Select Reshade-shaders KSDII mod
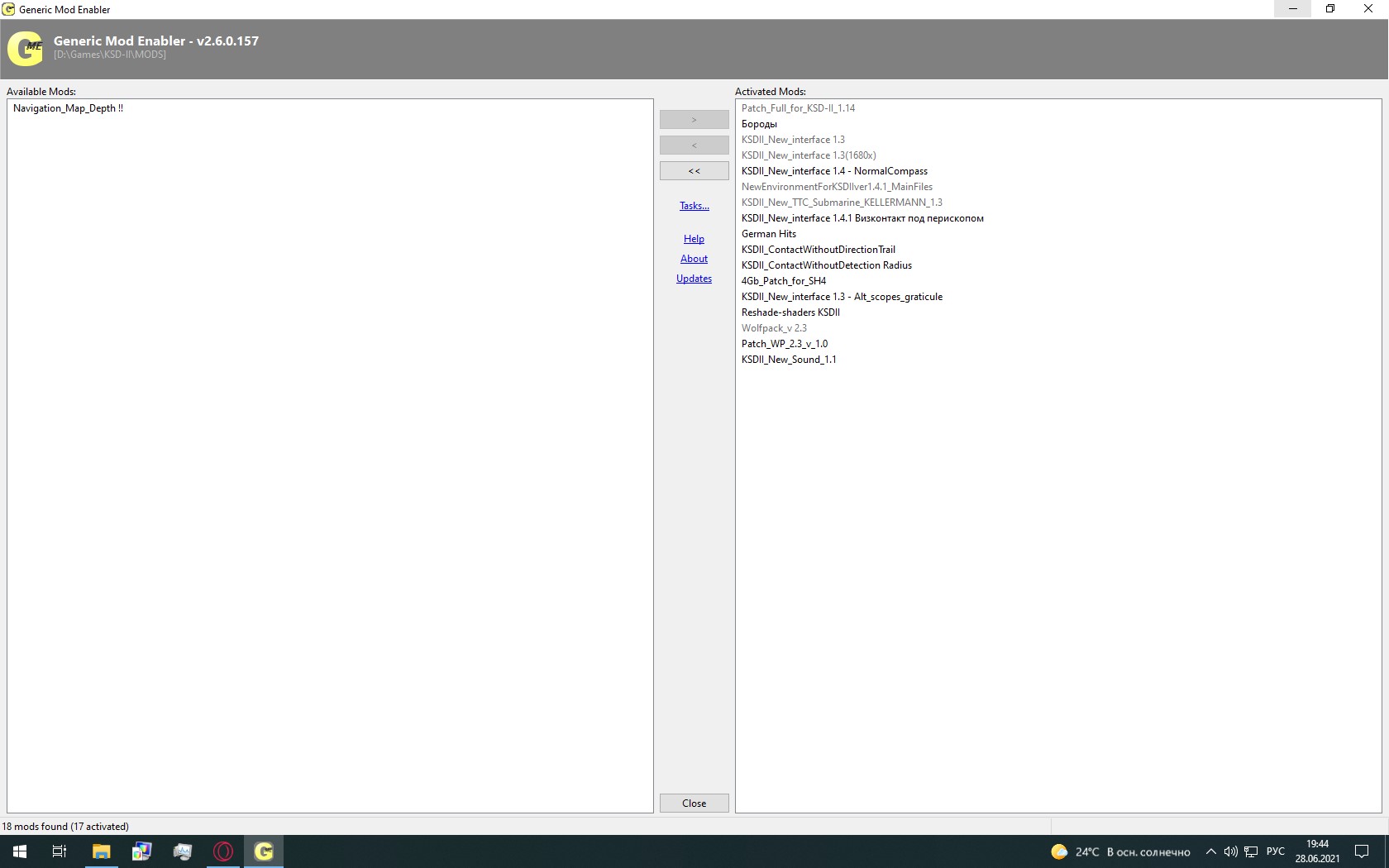This screenshot has width=1389, height=868. pos(790,312)
